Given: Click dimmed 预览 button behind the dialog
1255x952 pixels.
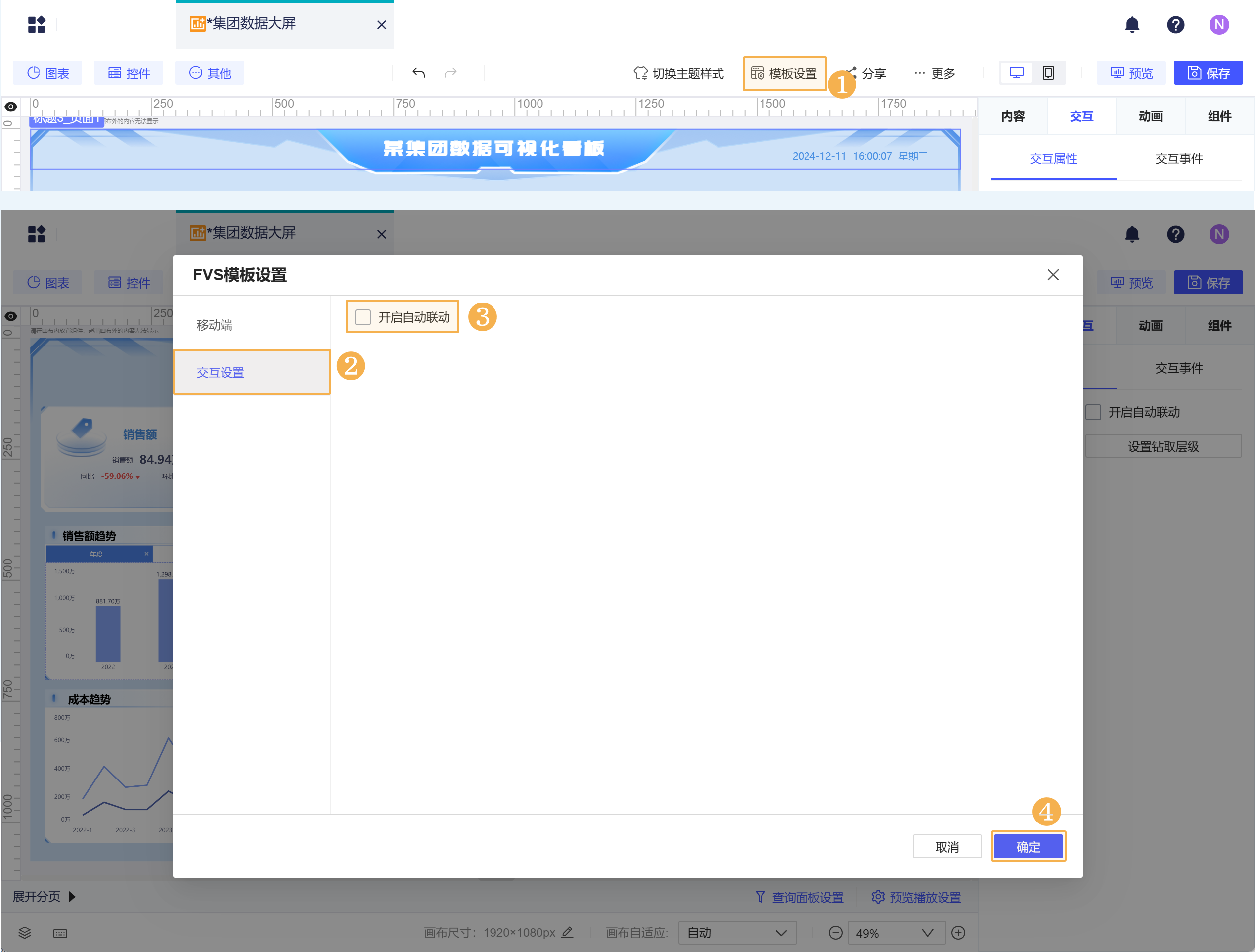Looking at the screenshot, I should click(x=1131, y=282).
